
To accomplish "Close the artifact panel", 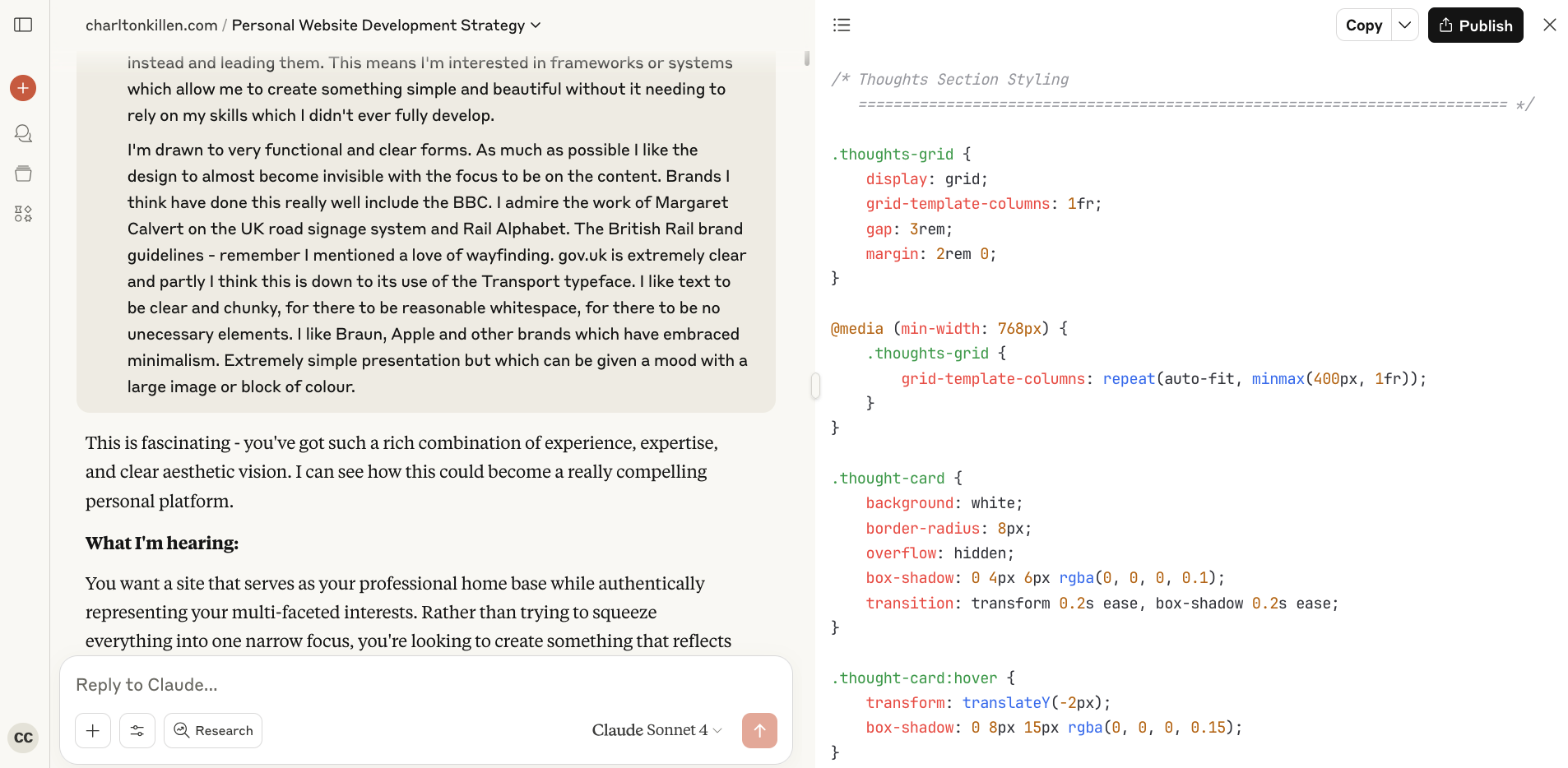I will [1550, 25].
